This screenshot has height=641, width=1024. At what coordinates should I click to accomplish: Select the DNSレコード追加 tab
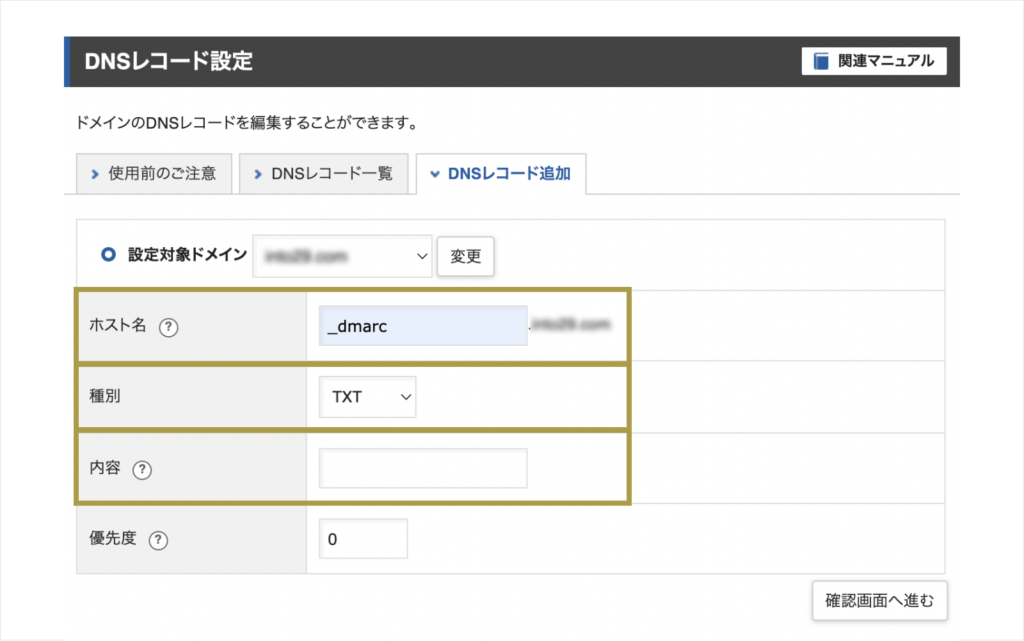click(x=501, y=174)
